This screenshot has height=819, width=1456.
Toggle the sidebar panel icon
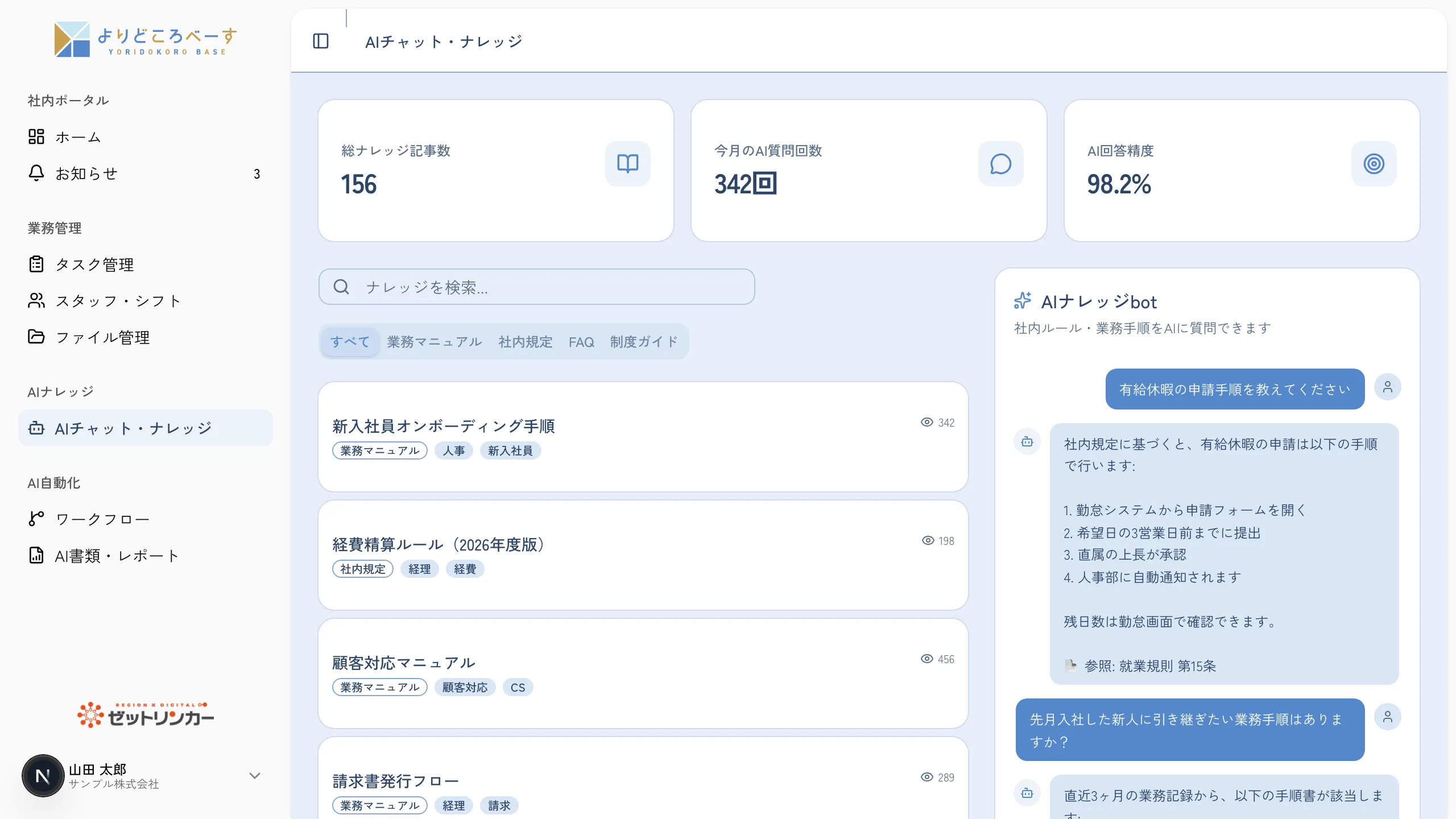[x=321, y=41]
